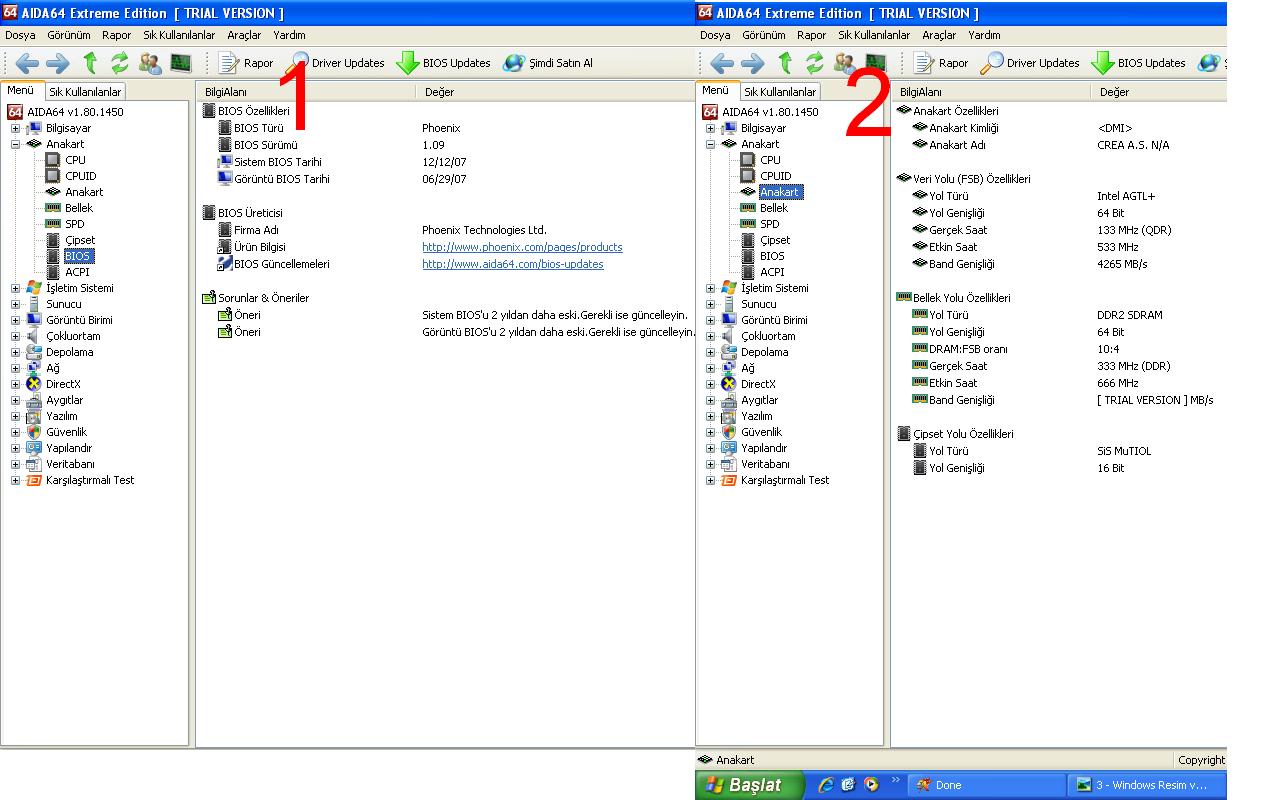Image resolution: width=1280 pixels, height=800 pixels.
Task: Expand İşletim Sistemi node in left window
Action: click(x=15, y=288)
